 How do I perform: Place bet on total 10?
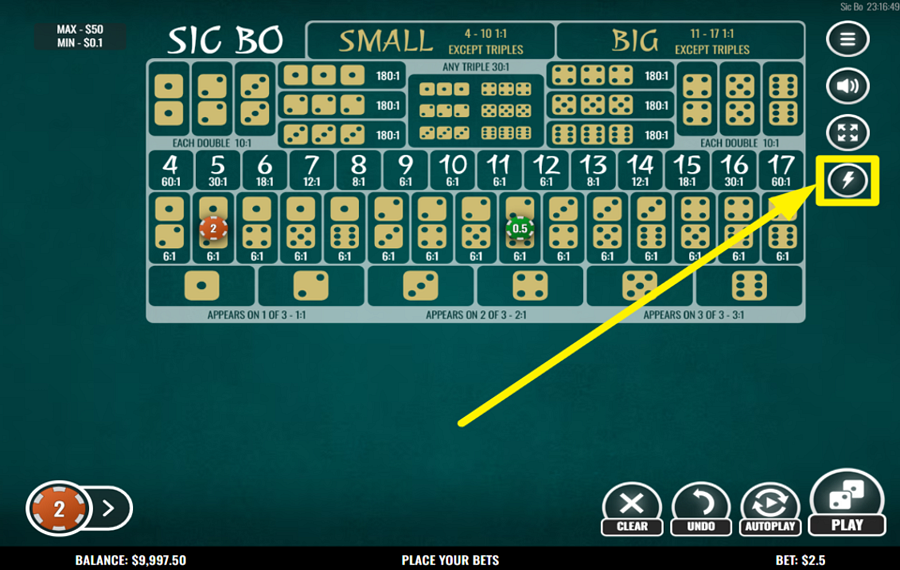(x=452, y=170)
